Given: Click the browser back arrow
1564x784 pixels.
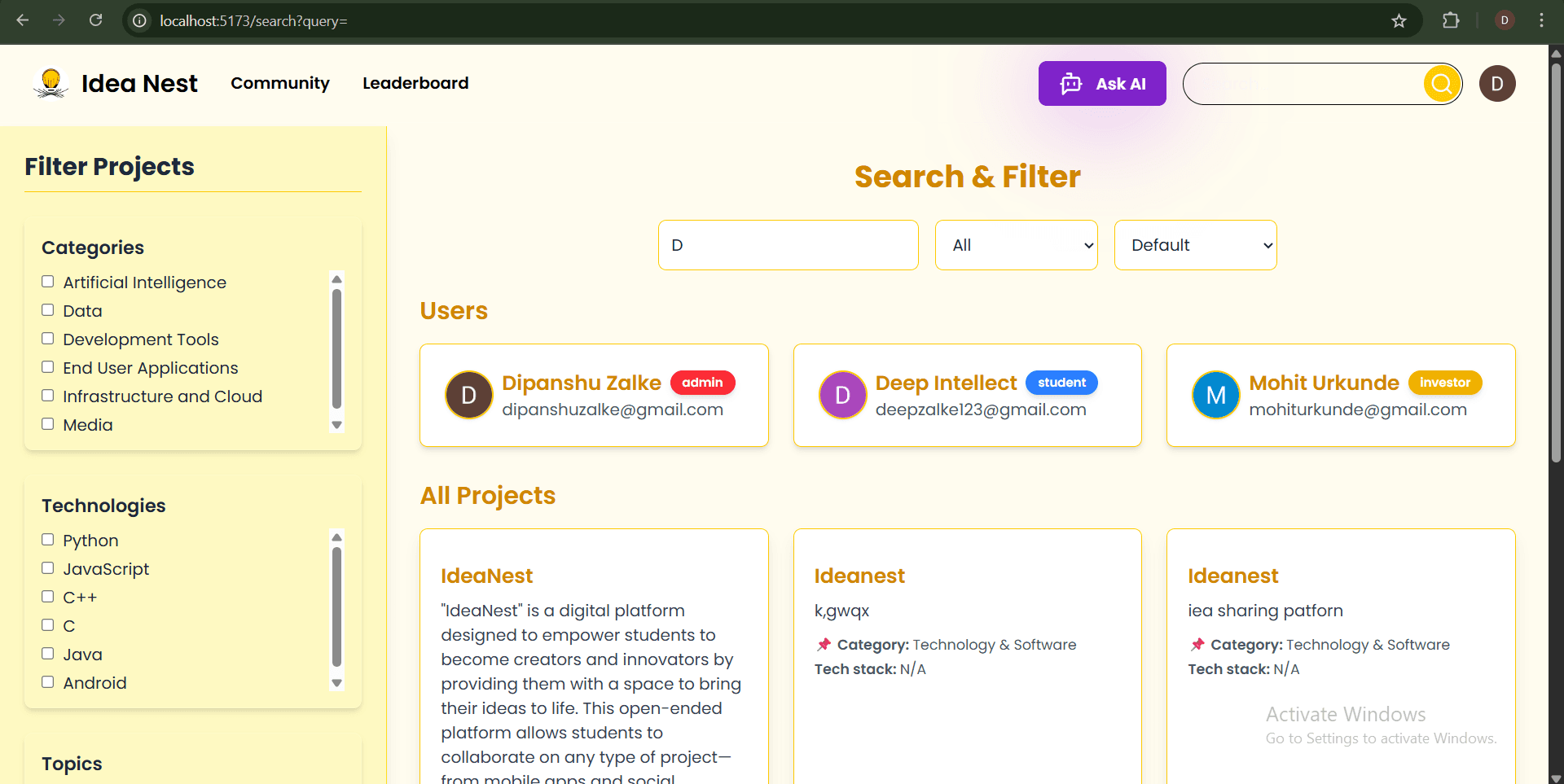Looking at the screenshot, I should (23, 20).
